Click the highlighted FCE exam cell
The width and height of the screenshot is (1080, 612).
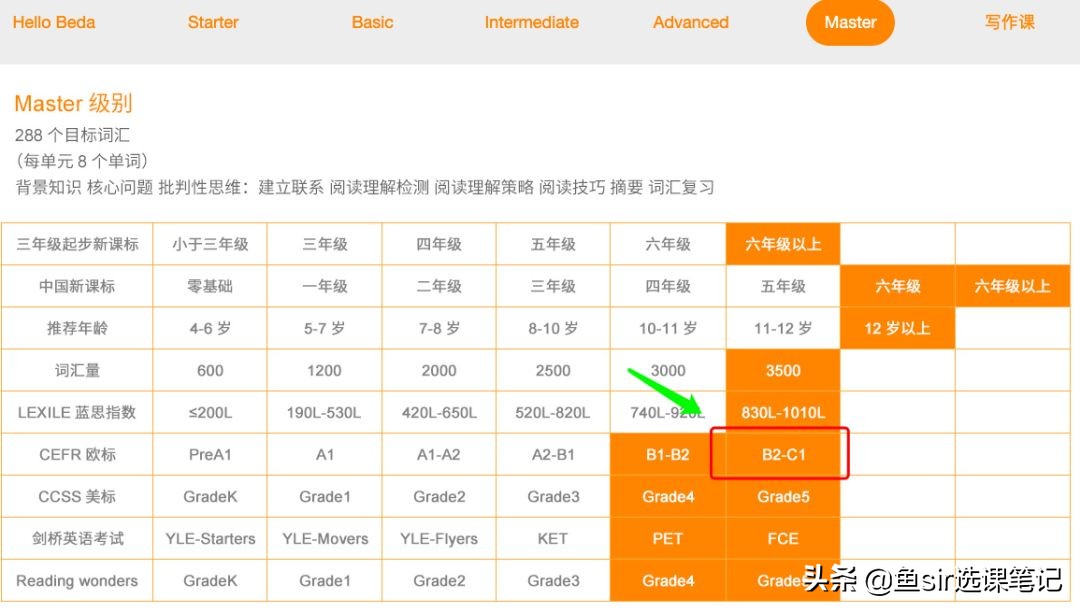(783, 538)
